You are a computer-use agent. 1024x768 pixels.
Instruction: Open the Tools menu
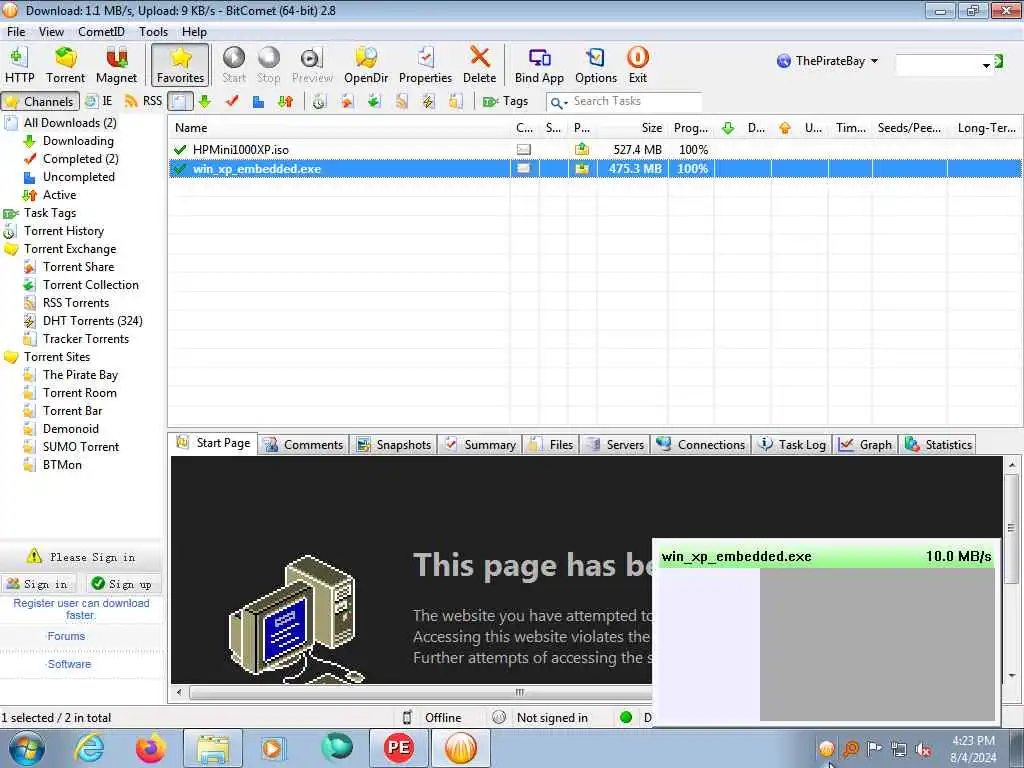click(153, 31)
